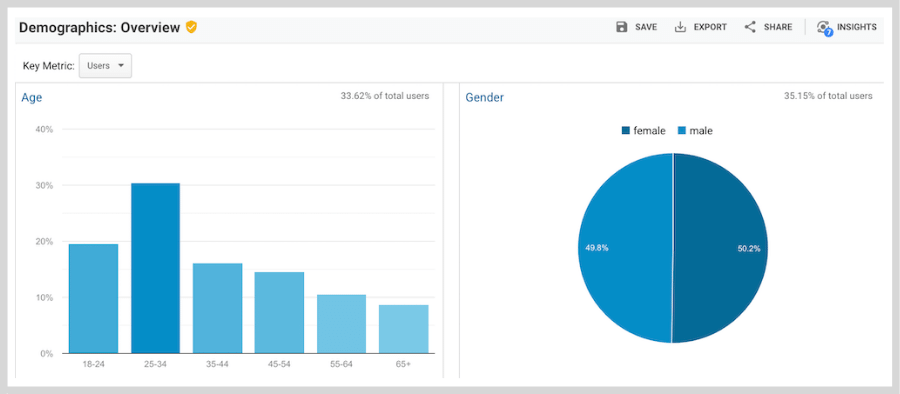This screenshot has width=900, height=394.
Task: Click the male 49.8% pie slice
Action: pos(624,248)
